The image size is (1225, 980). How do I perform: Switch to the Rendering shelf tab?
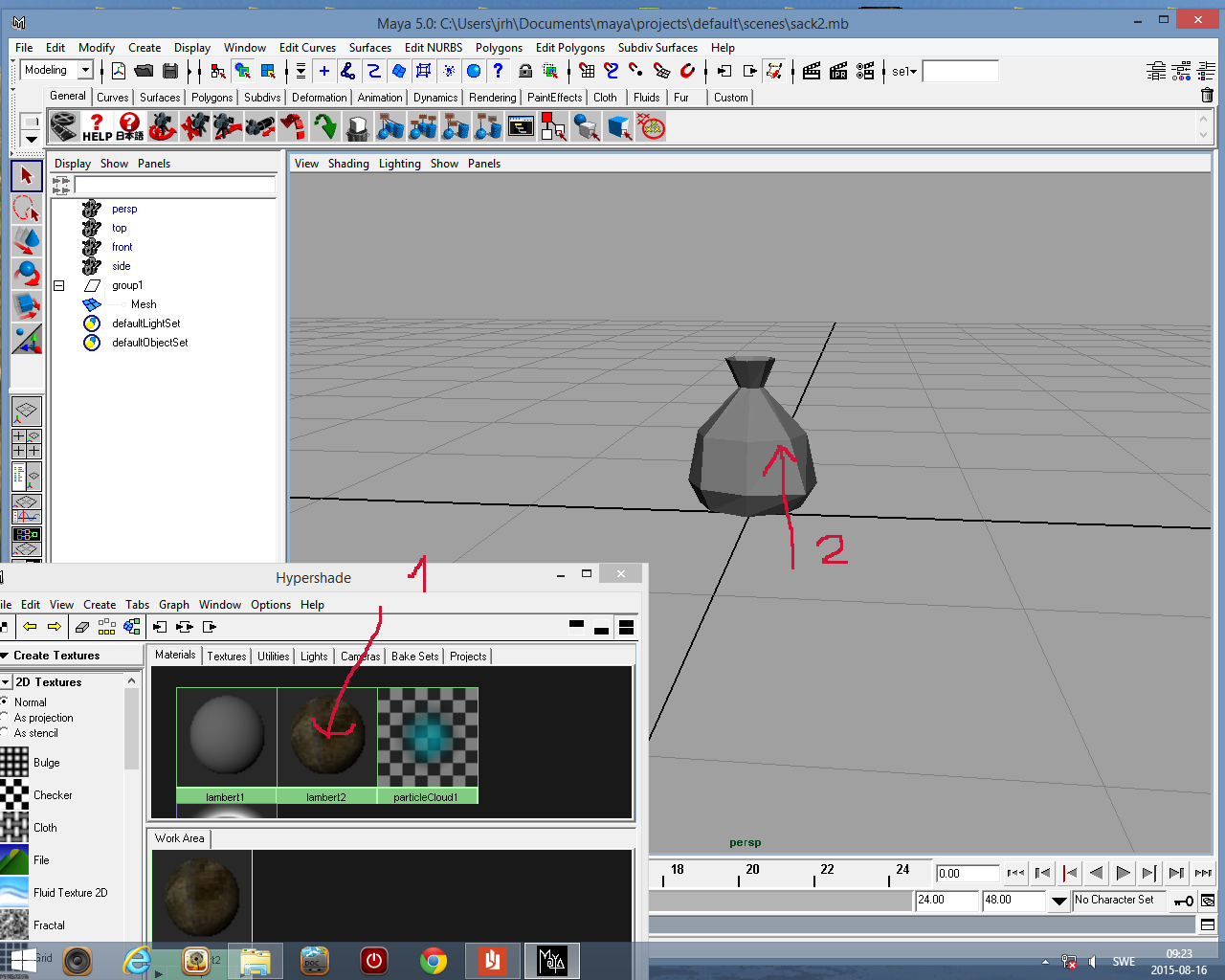tap(493, 98)
